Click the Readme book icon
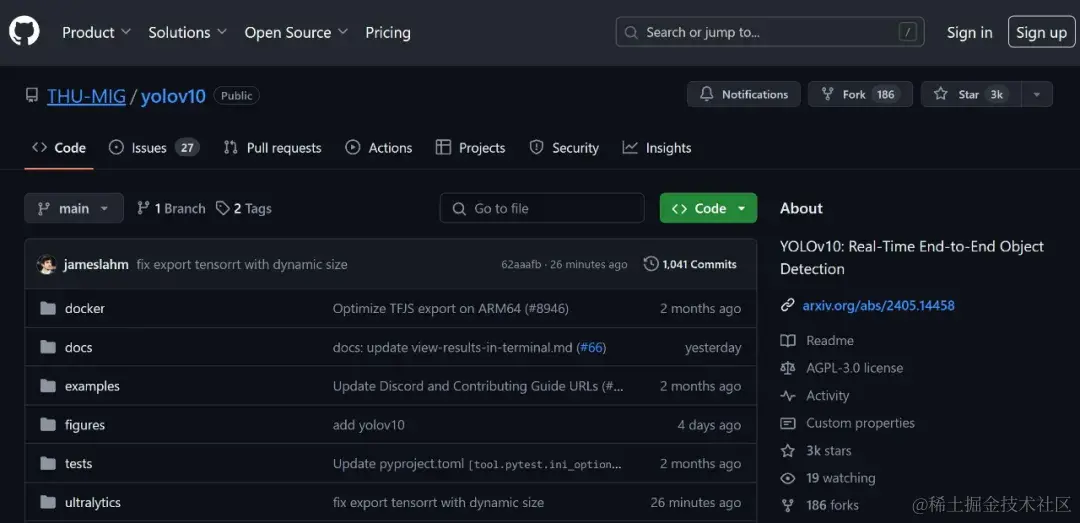The width and height of the screenshot is (1080, 523). (788, 340)
